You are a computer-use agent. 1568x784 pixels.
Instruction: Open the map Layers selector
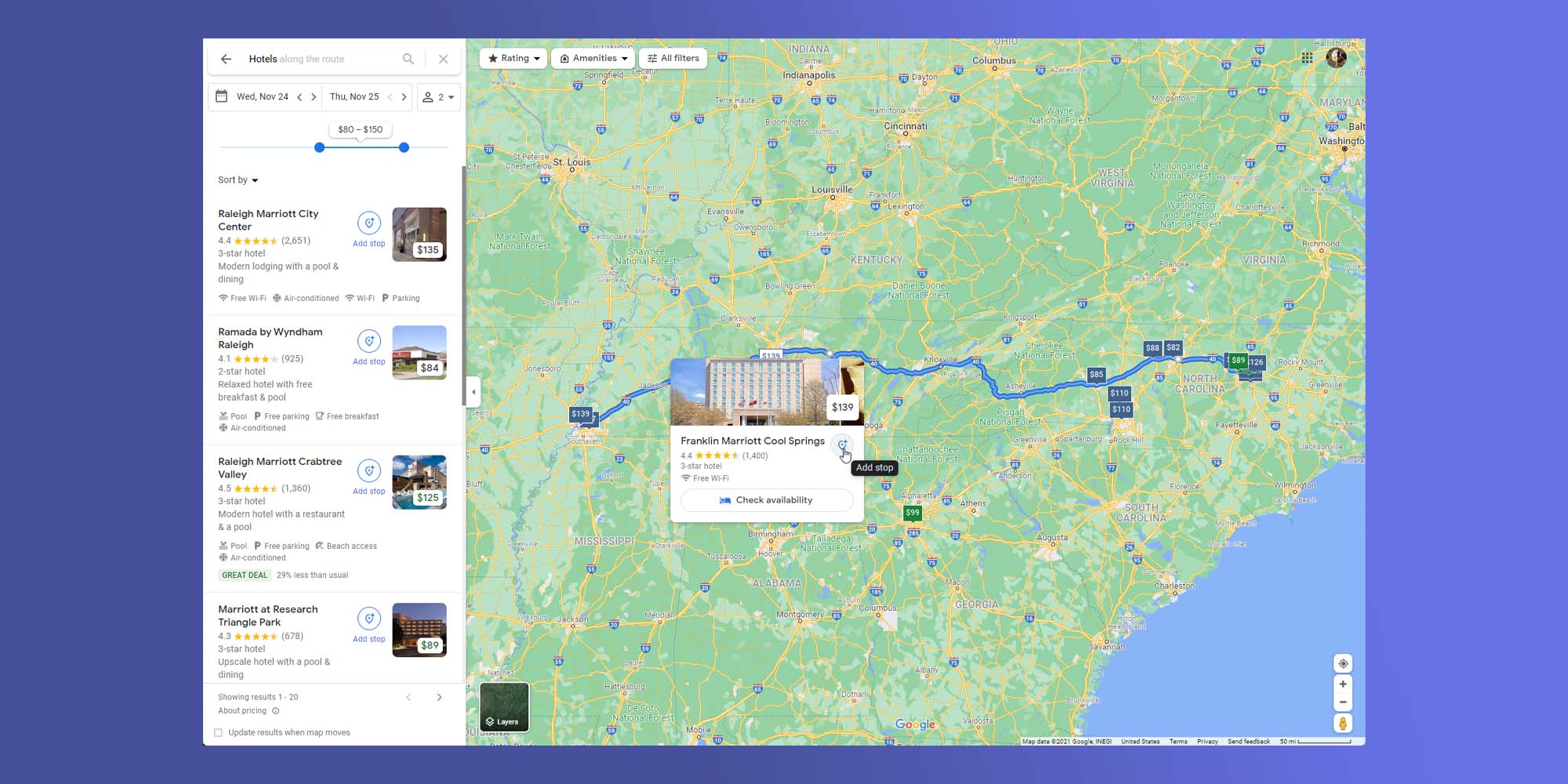[x=506, y=706]
